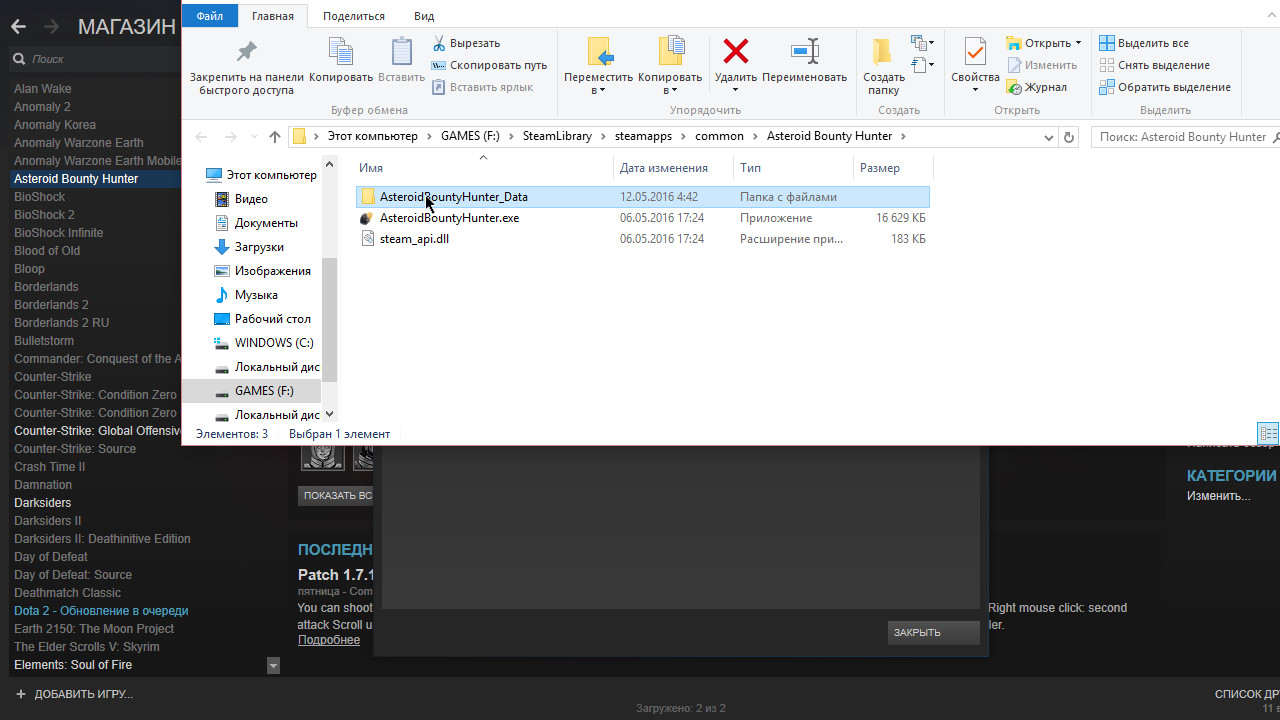
Task: Select all files (Выделить все)
Action: (1144, 43)
